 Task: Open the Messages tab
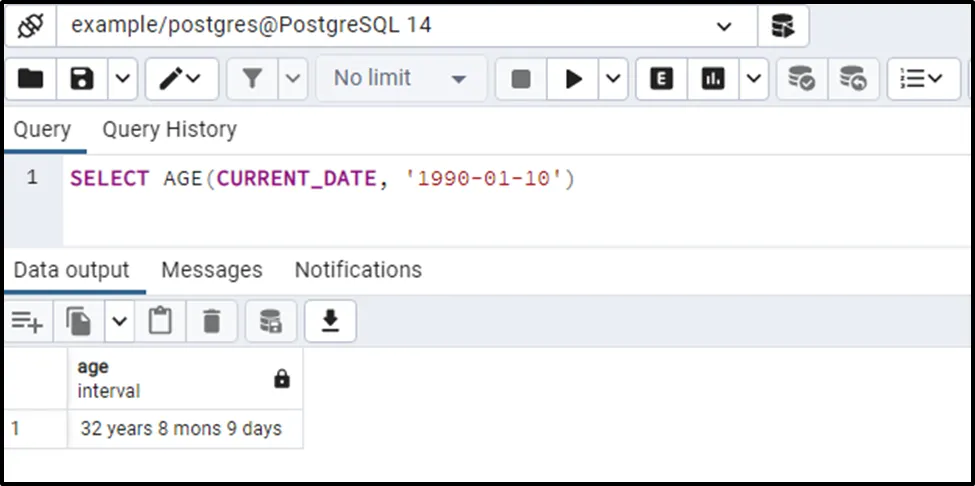point(211,270)
